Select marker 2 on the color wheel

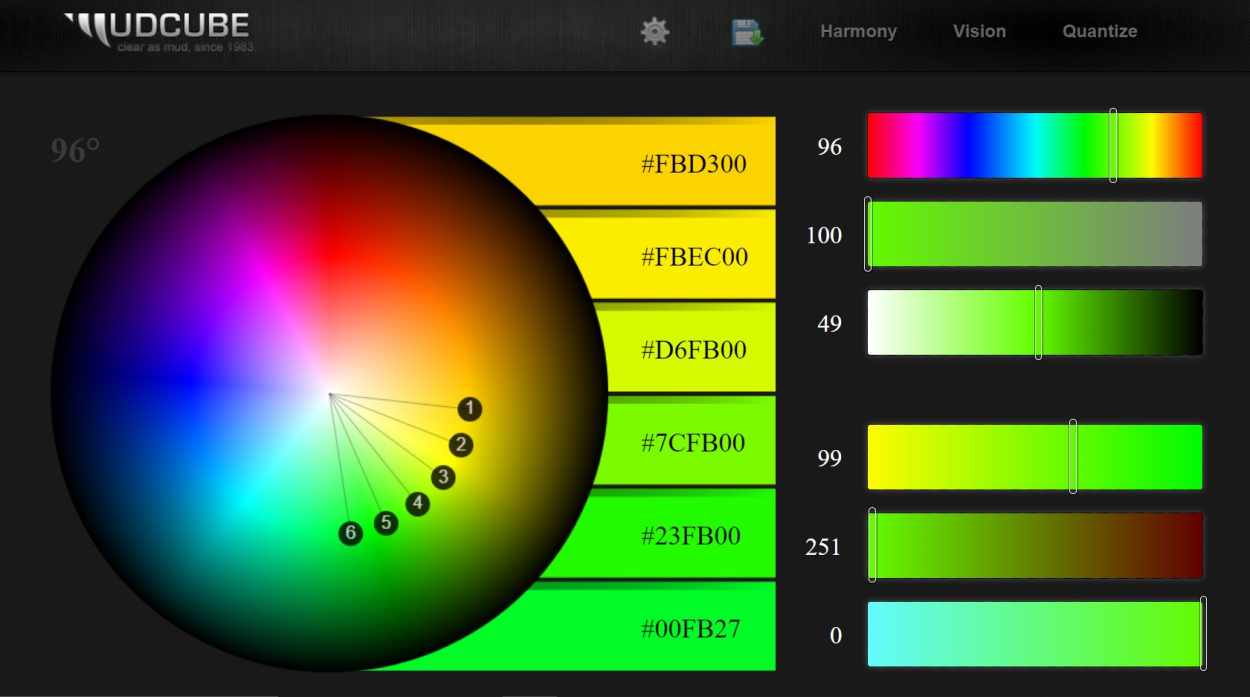461,445
